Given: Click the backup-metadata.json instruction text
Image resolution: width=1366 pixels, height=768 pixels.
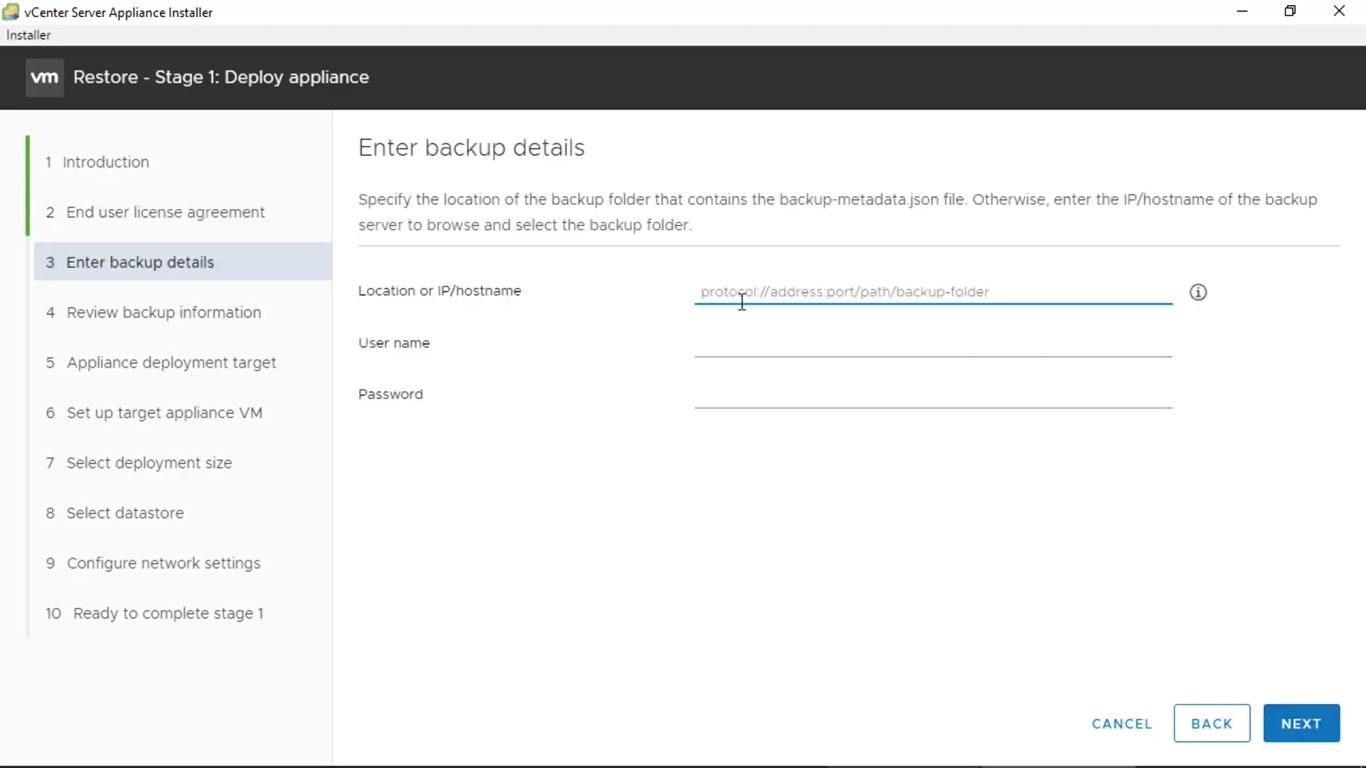Looking at the screenshot, I should pyautogui.click(x=838, y=212).
